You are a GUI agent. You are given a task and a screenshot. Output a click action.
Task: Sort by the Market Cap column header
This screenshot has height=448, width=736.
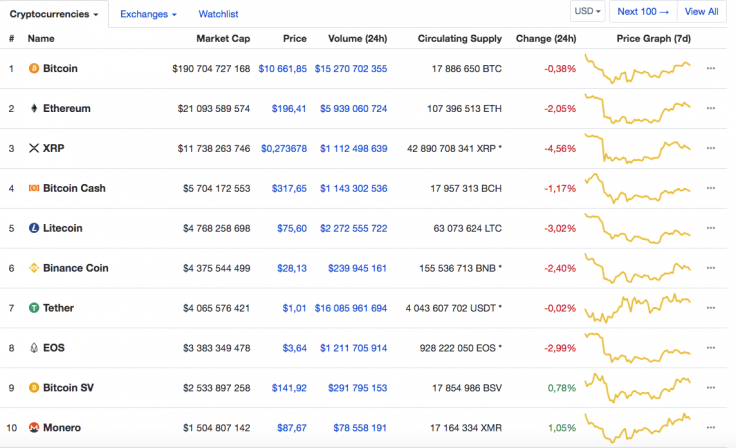tap(223, 39)
